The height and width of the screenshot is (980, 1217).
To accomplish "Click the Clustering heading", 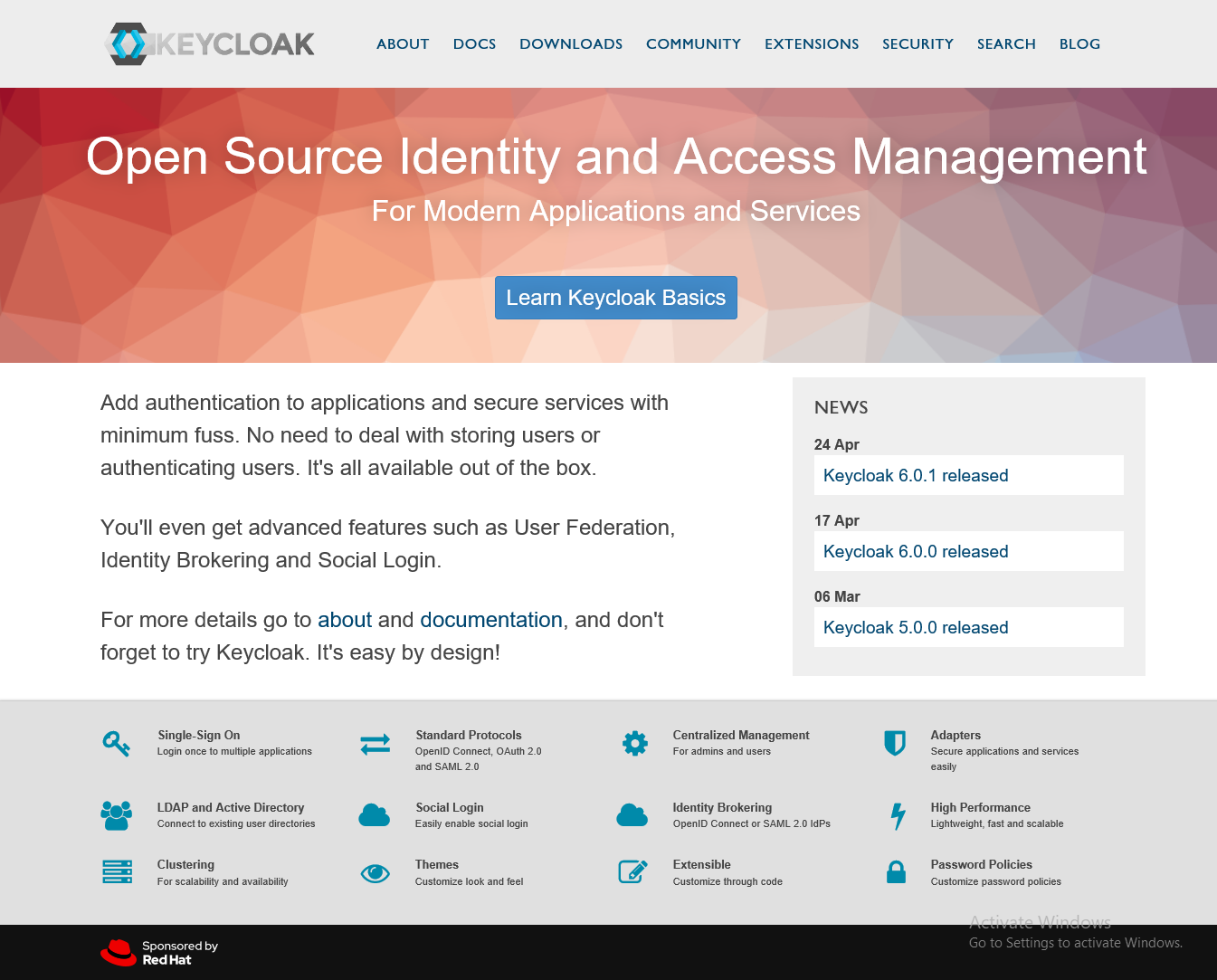I will [x=185, y=864].
